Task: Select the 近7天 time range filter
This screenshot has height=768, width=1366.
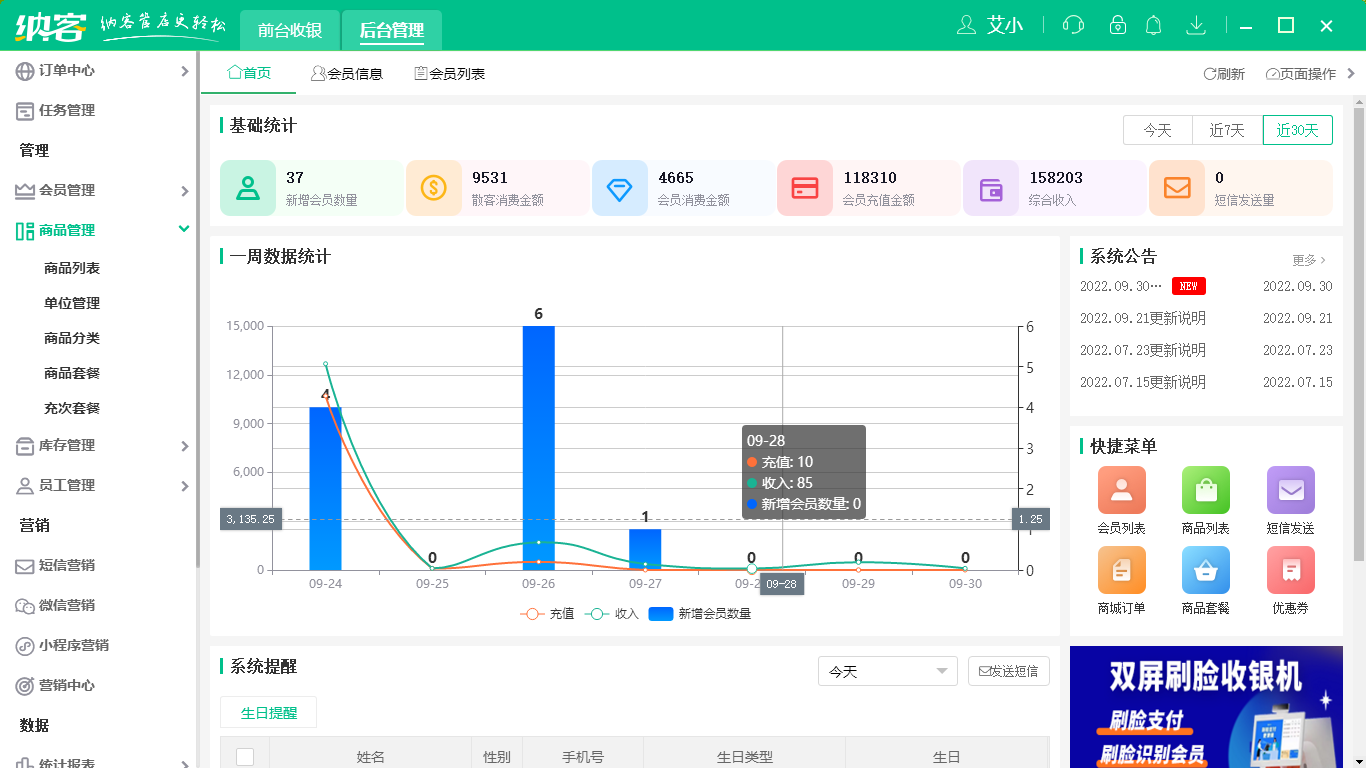Action: pyautogui.click(x=1227, y=130)
